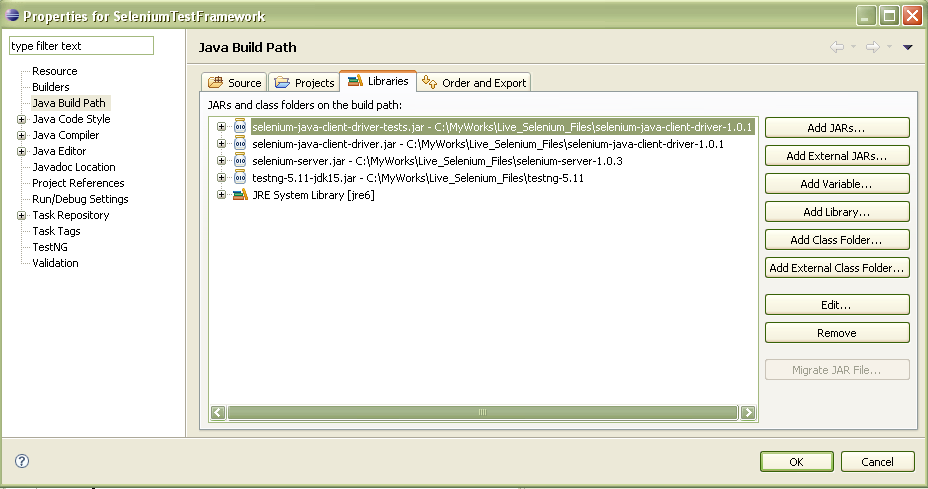Click the horizontal scrollbar left arrow
This screenshot has width=928, height=489.
coord(218,413)
